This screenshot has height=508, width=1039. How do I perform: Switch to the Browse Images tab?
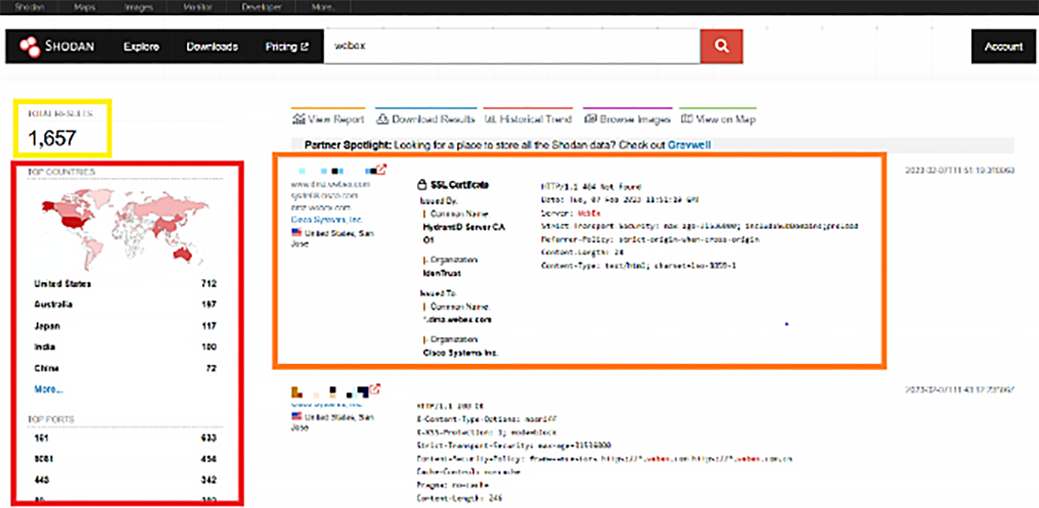(627, 119)
